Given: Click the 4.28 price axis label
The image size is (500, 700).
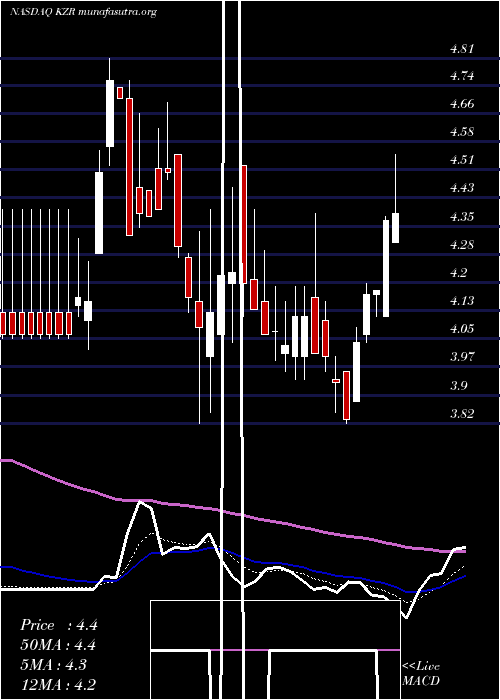Looking at the screenshot, I should (x=462, y=245).
